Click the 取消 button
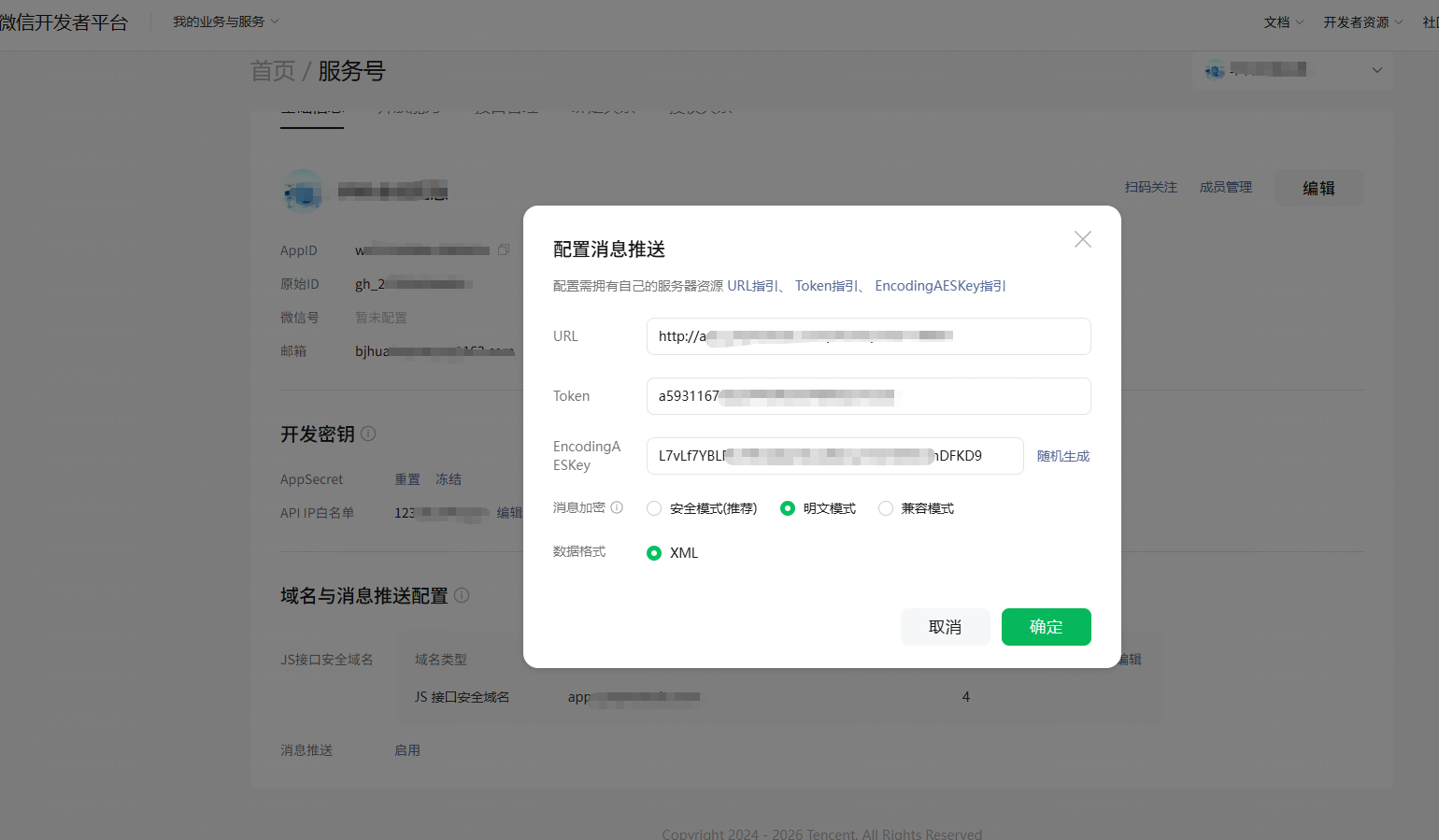1439x840 pixels. click(x=946, y=627)
